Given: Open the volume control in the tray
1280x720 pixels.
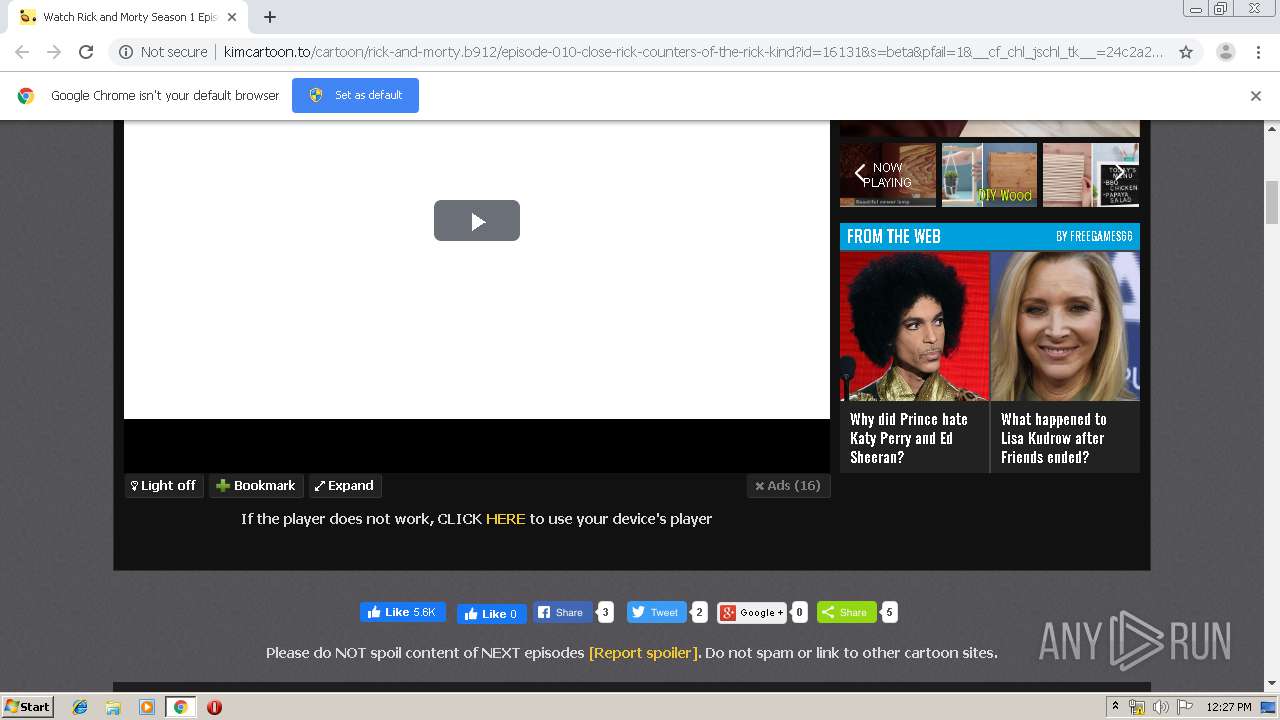Looking at the screenshot, I should (1160, 707).
